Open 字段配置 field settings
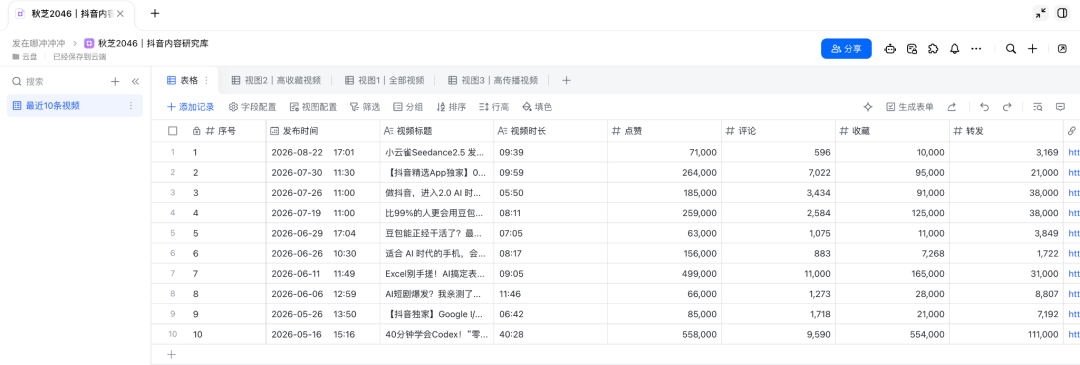Screen dimensions: 1080x365 (x=252, y=107)
